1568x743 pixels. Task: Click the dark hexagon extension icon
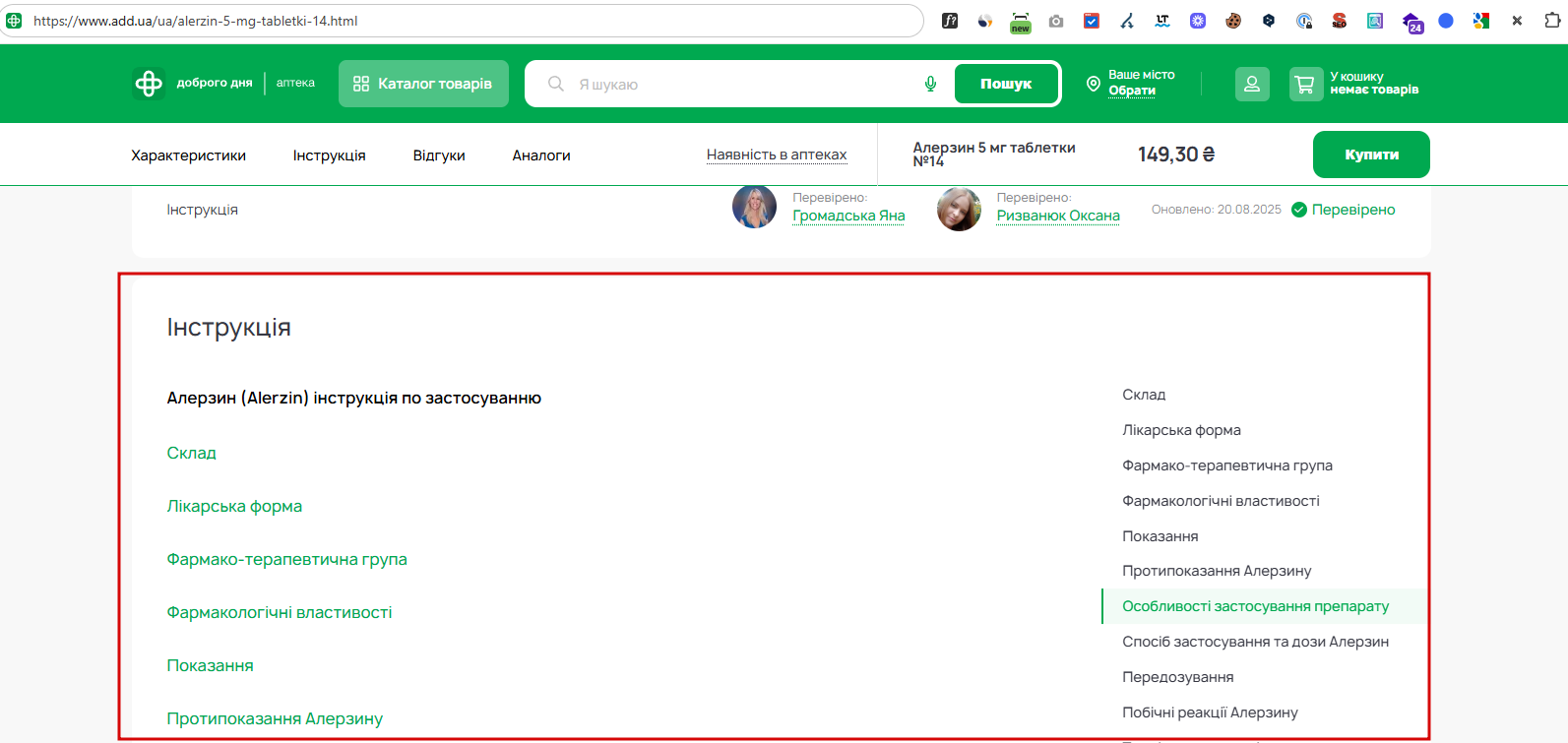(1269, 21)
